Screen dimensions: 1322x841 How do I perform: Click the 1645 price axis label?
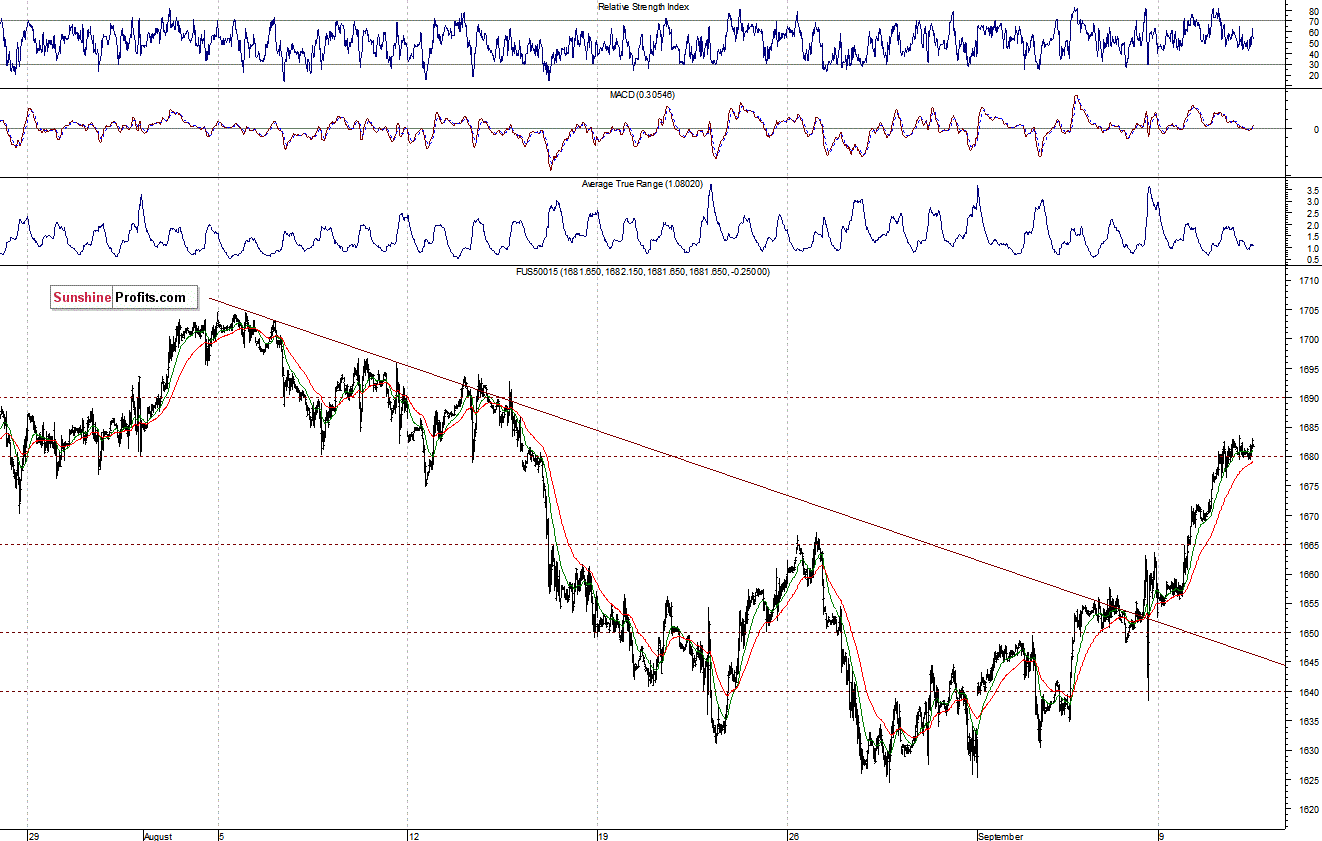click(1308, 663)
